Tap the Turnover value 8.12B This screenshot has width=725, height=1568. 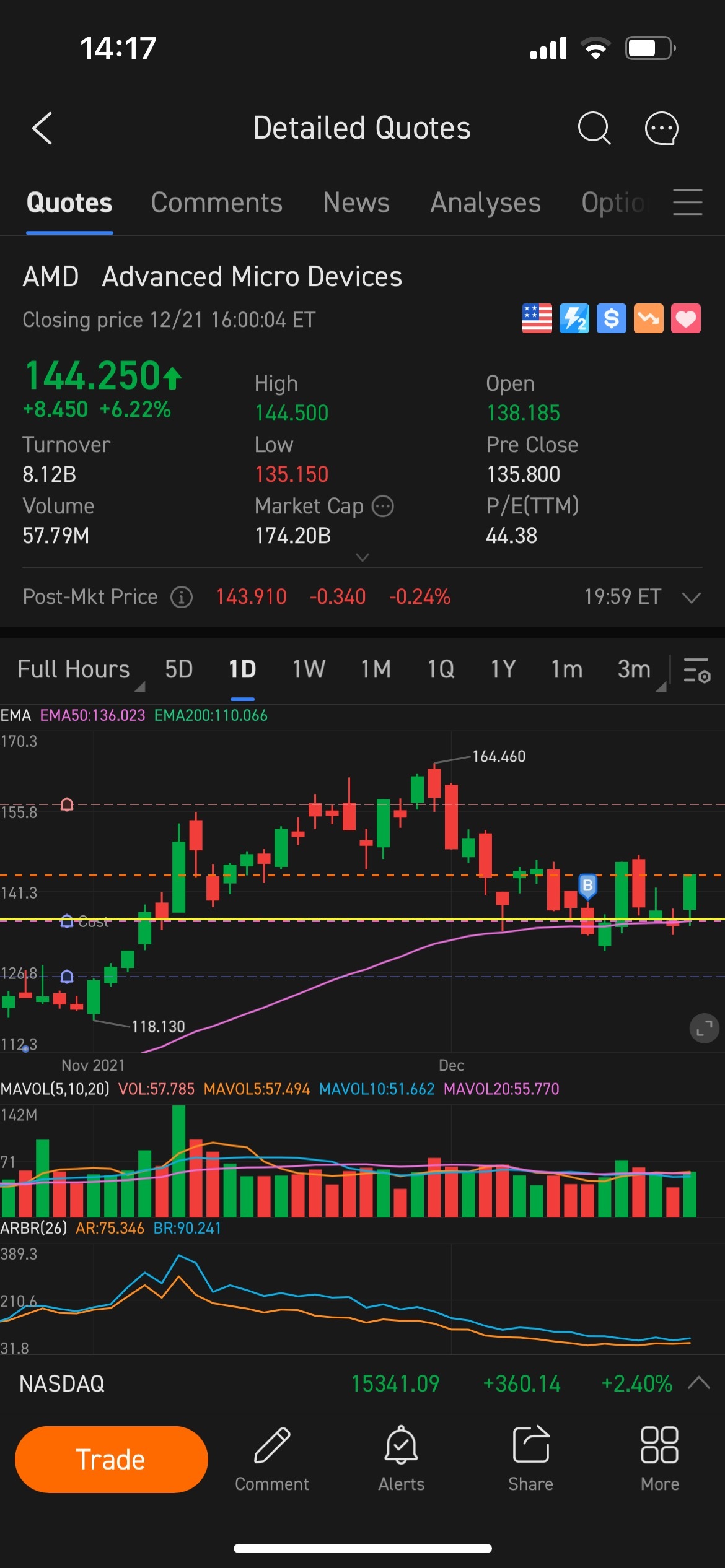tap(50, 474)
